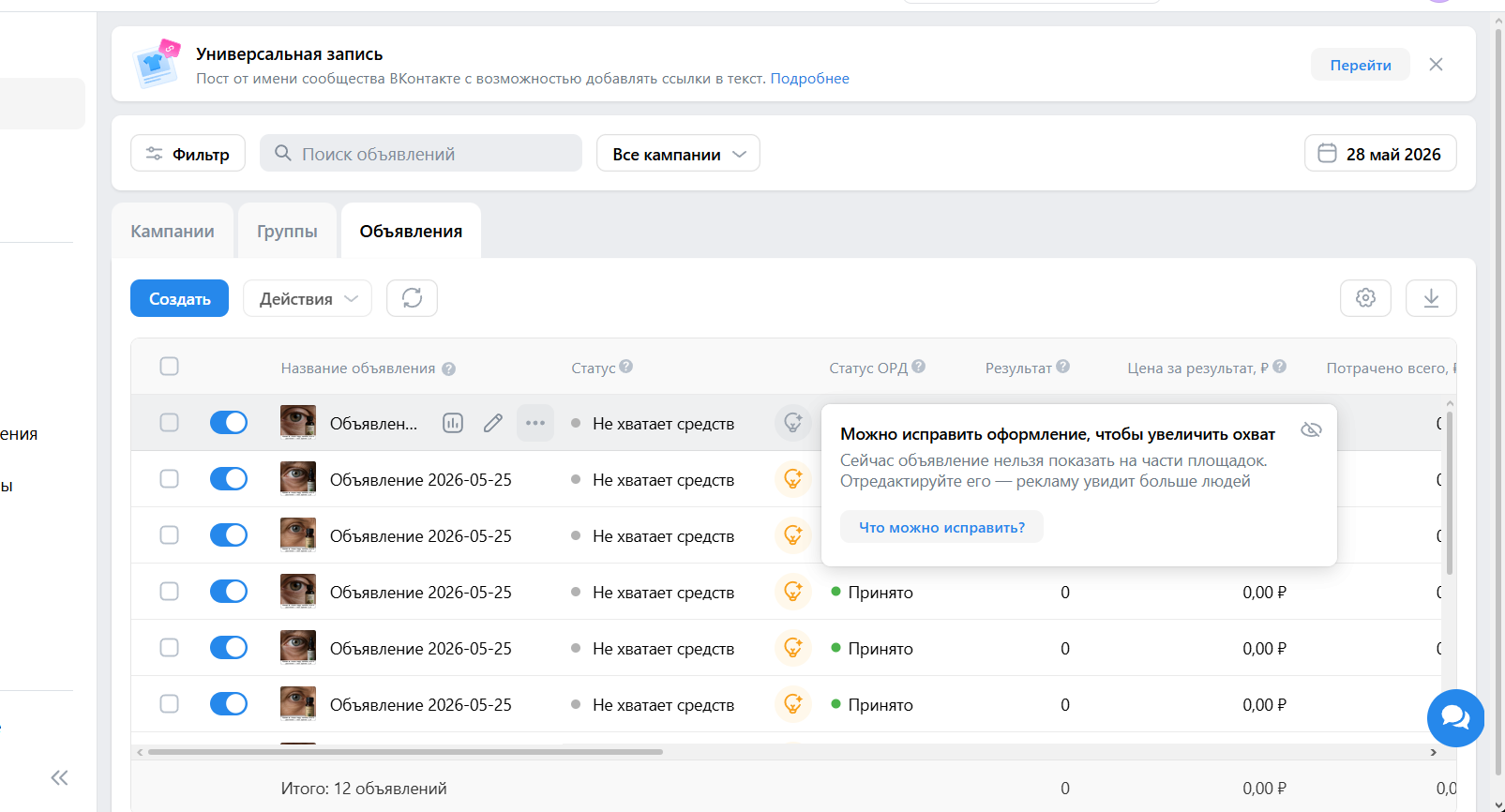Tick checkbox of second ad row
The height and width of the screenshot is (812, 1505).
pos(169,479)
